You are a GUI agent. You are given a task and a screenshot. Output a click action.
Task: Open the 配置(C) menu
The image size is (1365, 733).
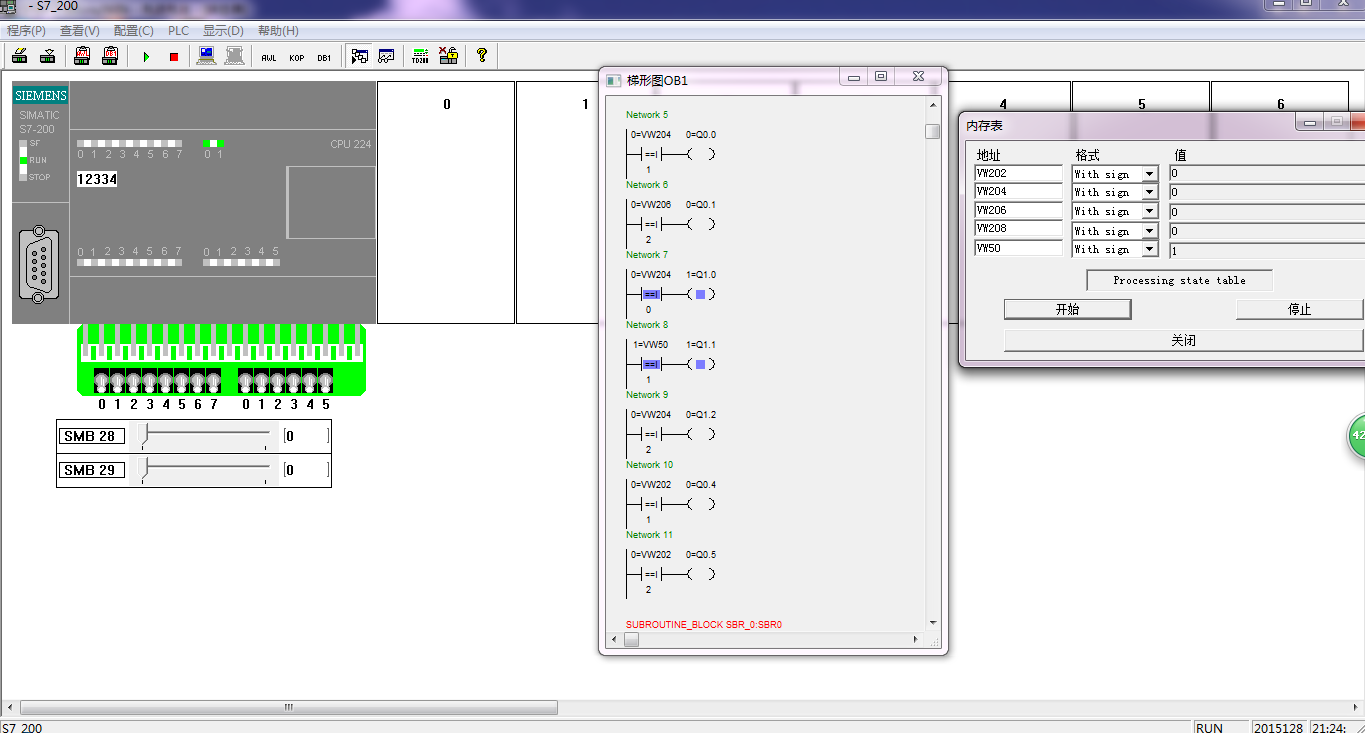click(133, 31)
